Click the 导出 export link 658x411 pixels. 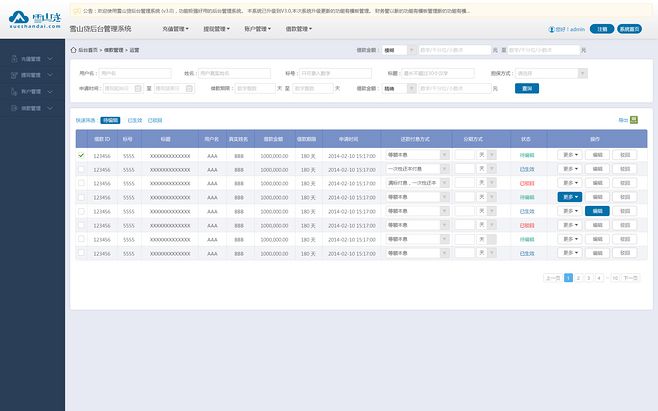pyautogui.click(x=623, y=120)
